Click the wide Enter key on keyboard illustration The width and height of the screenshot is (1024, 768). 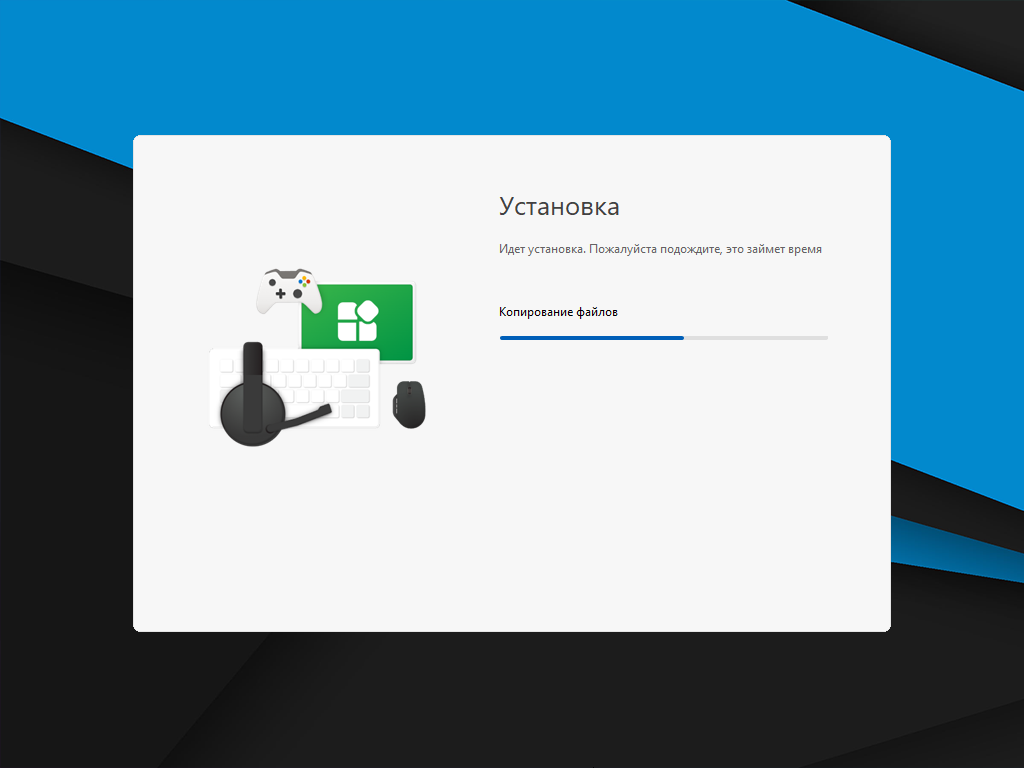point(354,396)
